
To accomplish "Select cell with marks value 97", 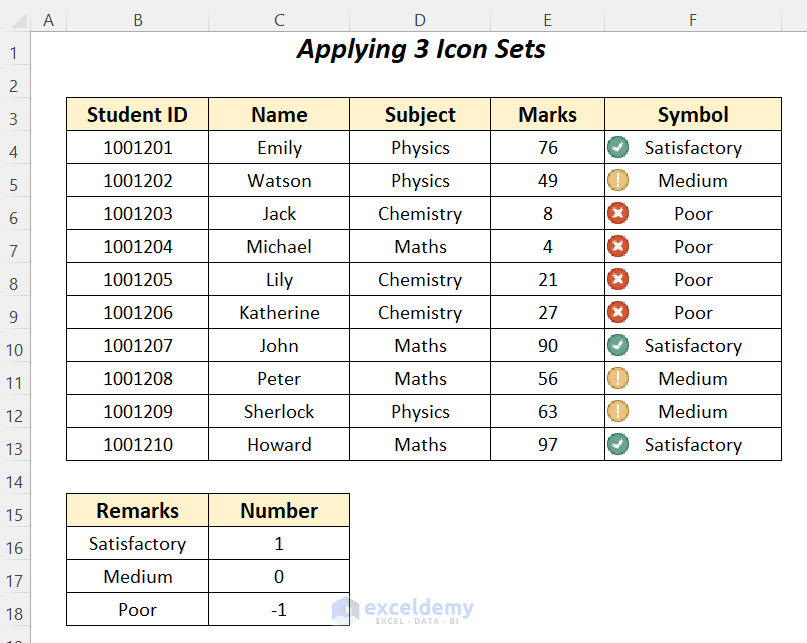I will click(547, 444).
